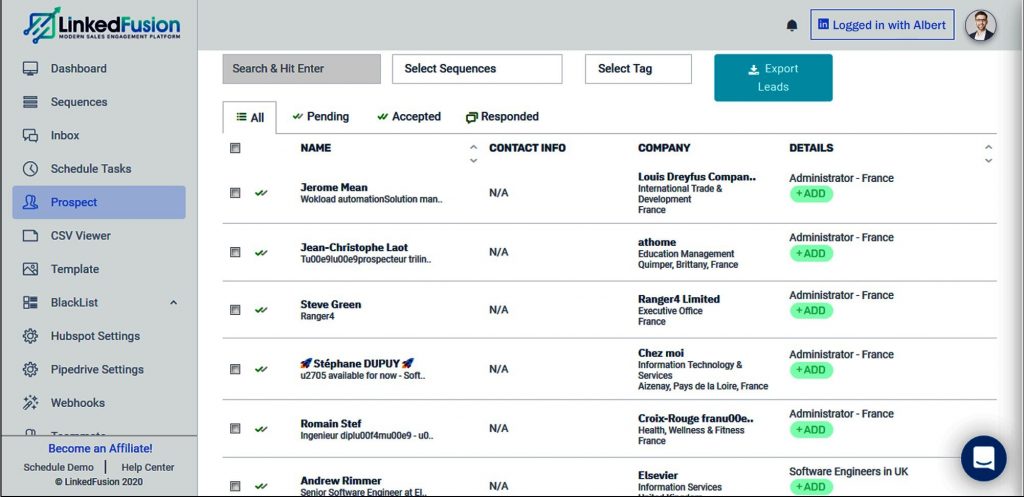Check the box for Steve Green
1024x497 pixels.
(235, 310)
